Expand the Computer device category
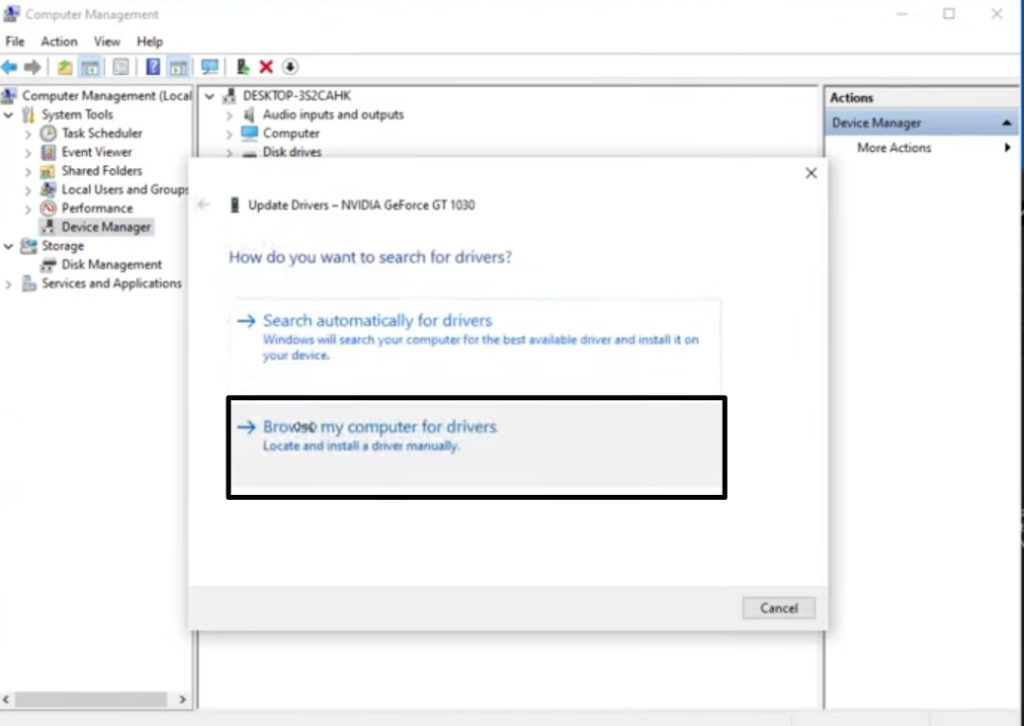The image size is (1024, 726). [229, 134]
